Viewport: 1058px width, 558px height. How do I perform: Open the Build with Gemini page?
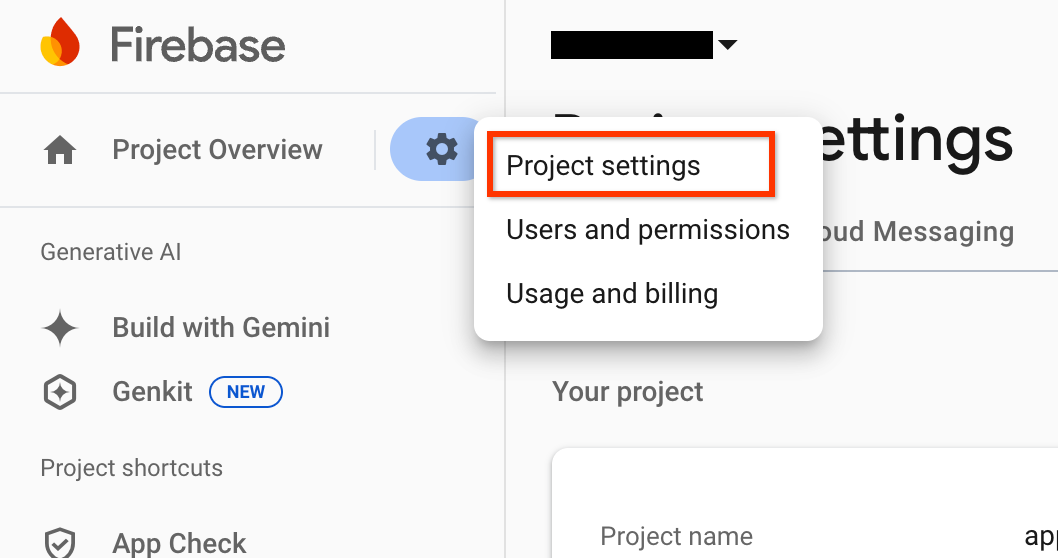pyautogui.click(x=221, y=328)
